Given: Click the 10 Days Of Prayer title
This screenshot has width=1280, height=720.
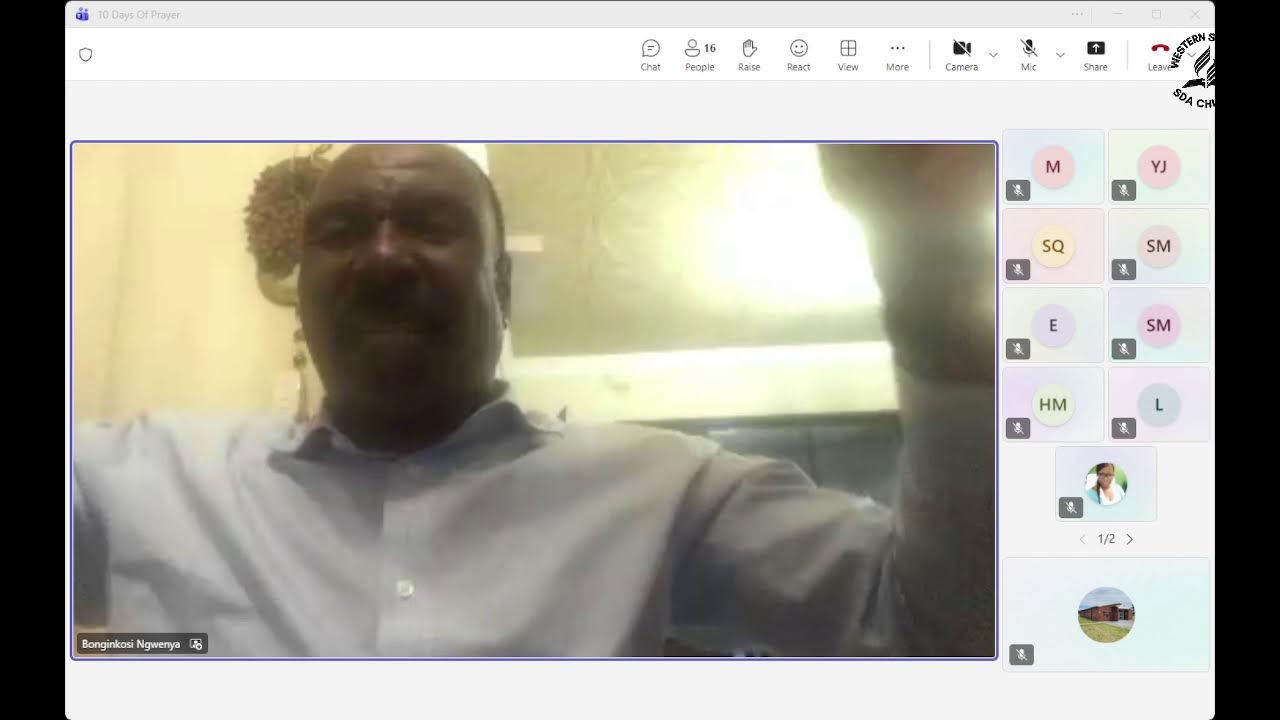Looking at the screenshot, I should click(139, 15).
